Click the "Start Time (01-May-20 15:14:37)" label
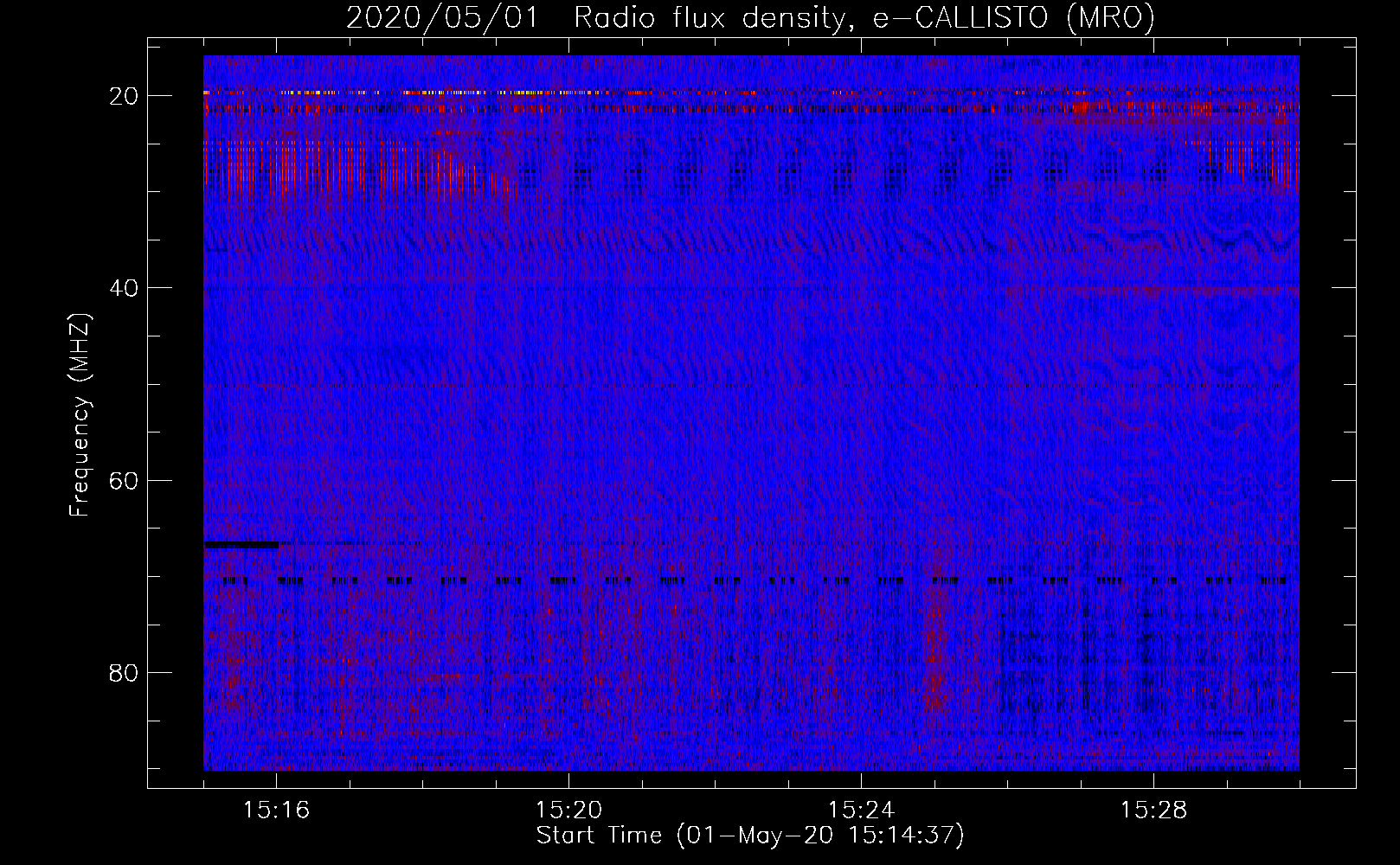 750,836
